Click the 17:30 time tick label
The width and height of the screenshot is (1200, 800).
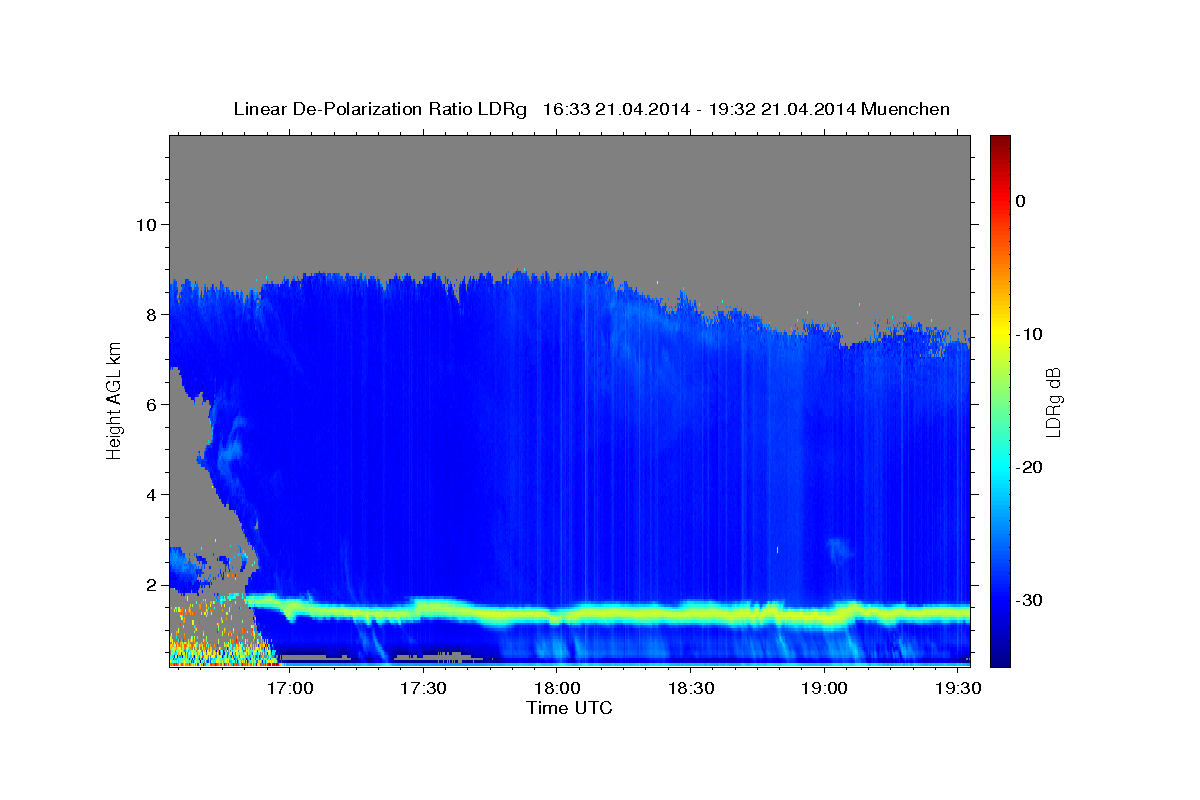[423, 689]
